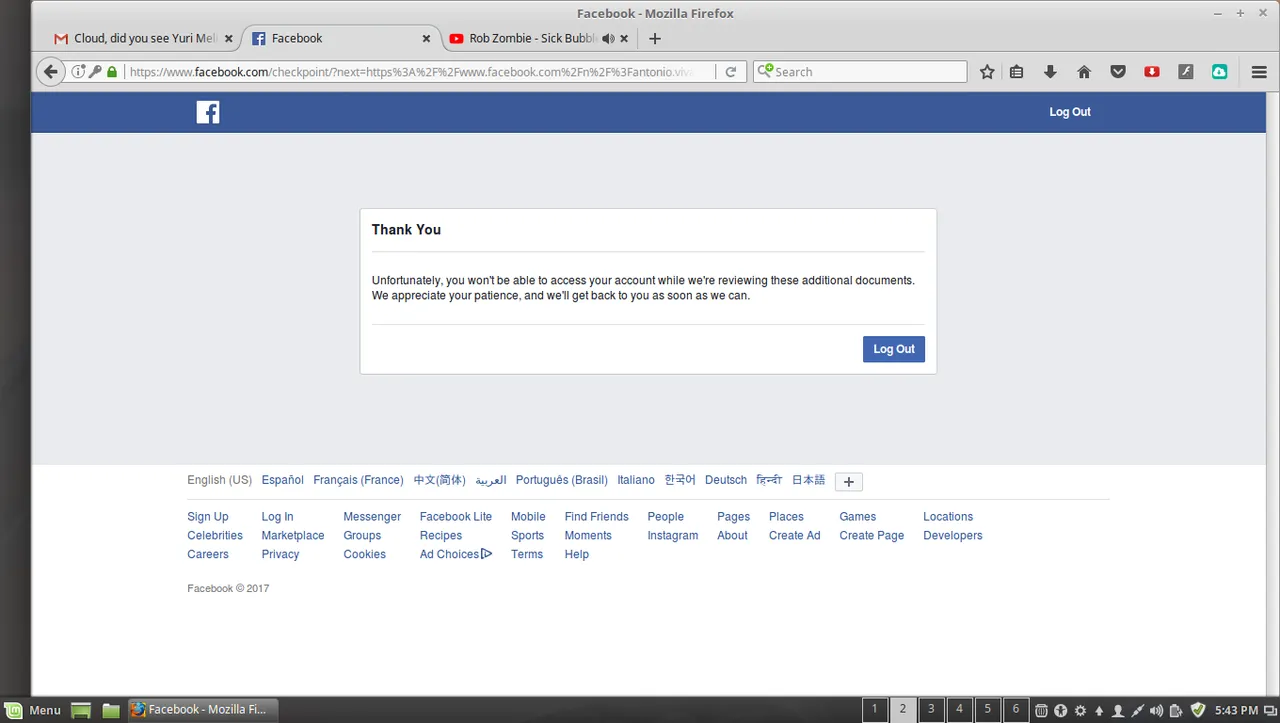Open the volume applet in tray
This screenshot has height=723, width=1280.
[1158, 711]
